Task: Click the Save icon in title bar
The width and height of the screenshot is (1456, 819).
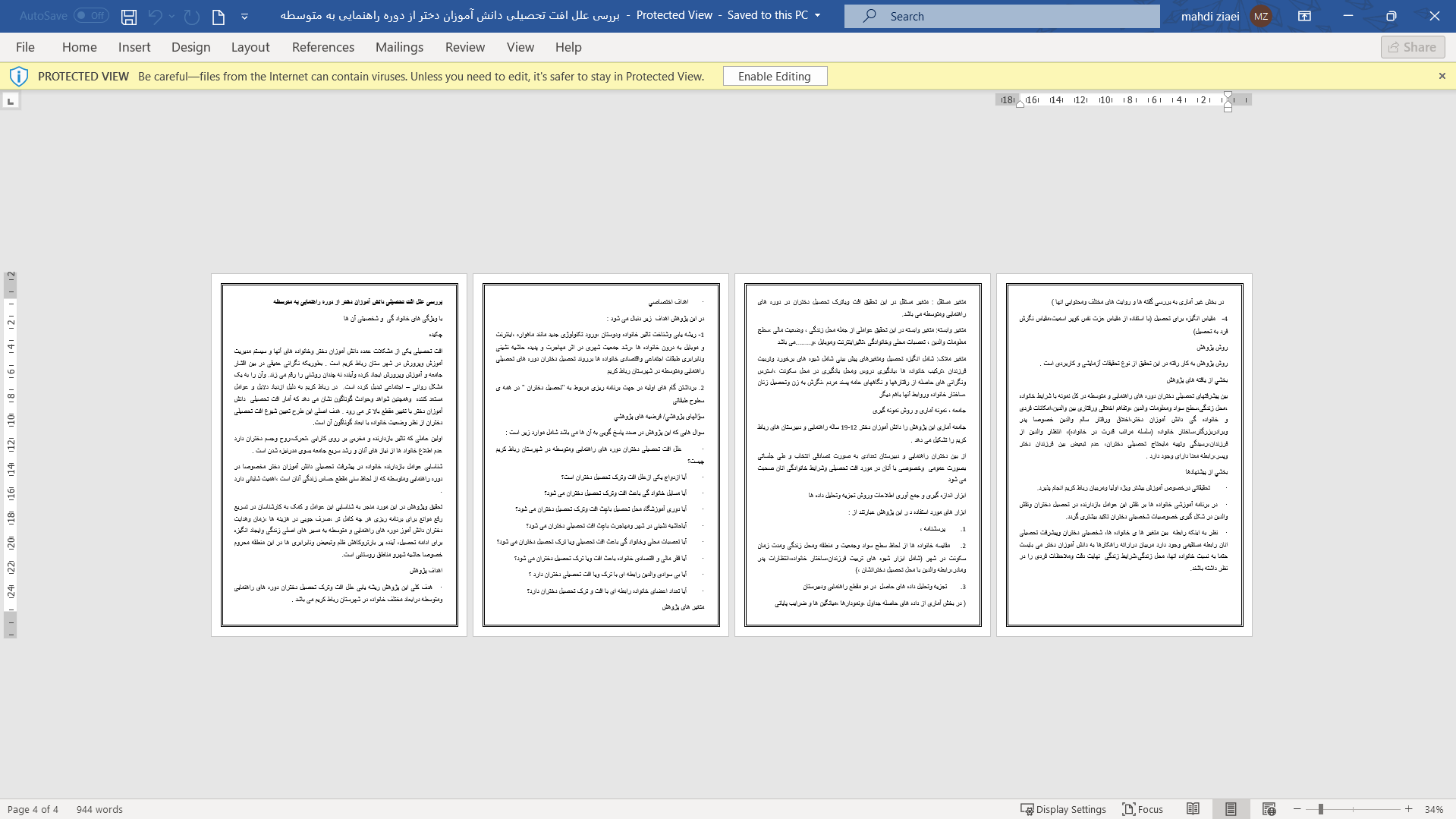Action: point(129,16)
